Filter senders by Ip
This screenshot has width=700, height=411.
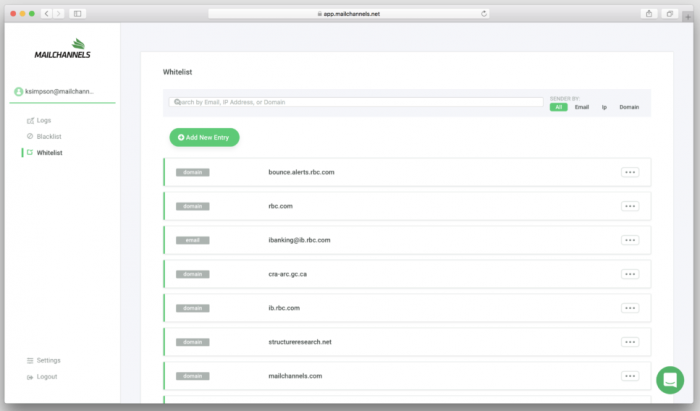point(604,107)
